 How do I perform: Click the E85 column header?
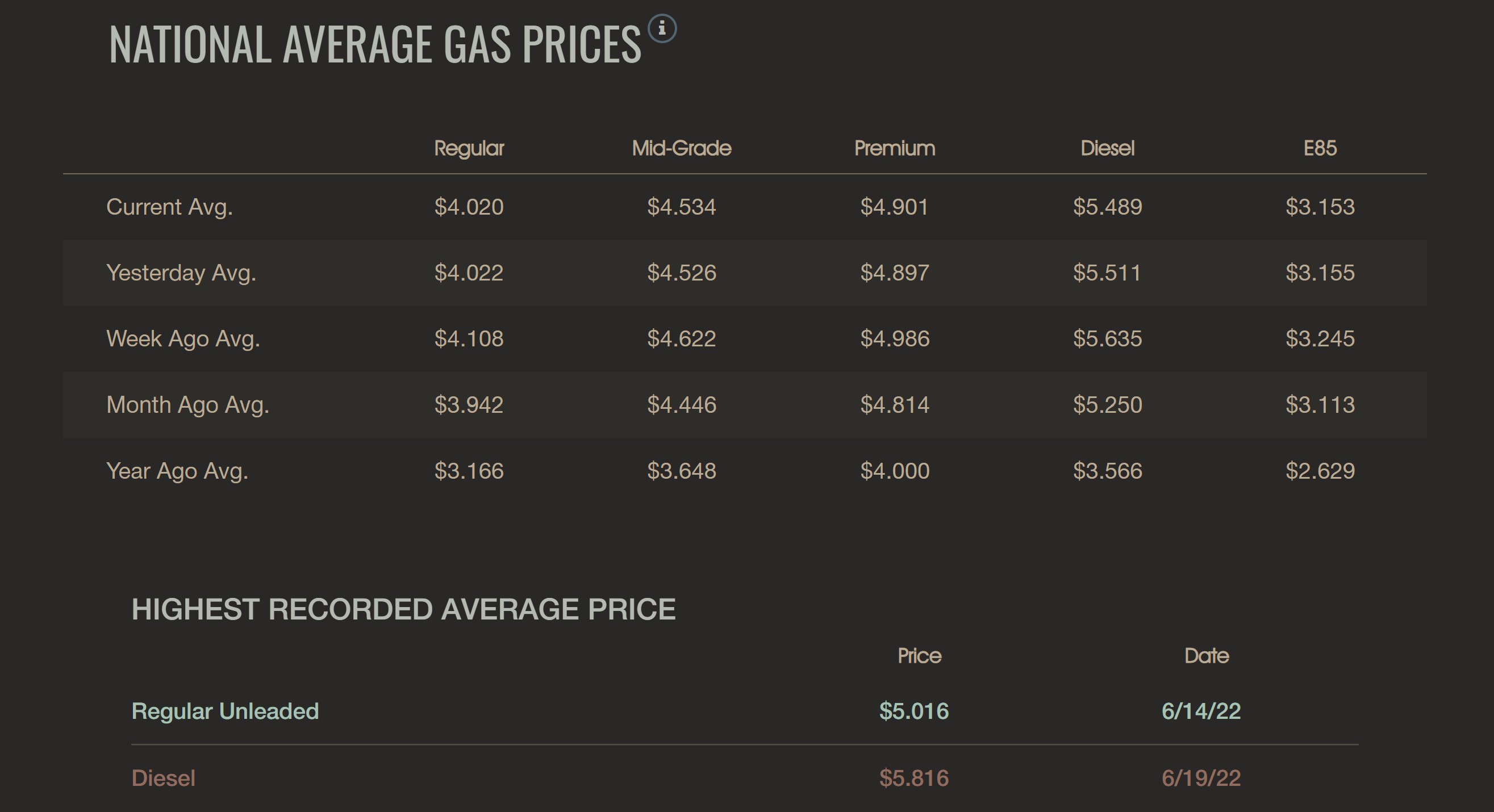tap(1320, 148)
